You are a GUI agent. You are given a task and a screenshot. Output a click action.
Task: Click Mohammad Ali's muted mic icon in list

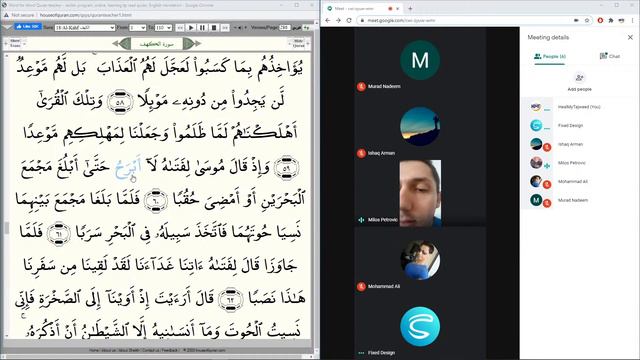coord(547,184)
